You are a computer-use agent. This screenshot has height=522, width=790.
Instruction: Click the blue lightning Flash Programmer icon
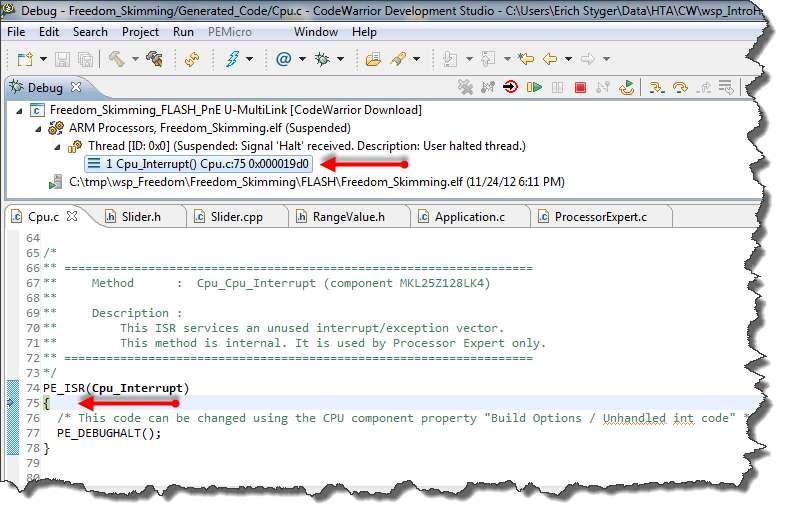pyautogui.click(x=232, y=59)
